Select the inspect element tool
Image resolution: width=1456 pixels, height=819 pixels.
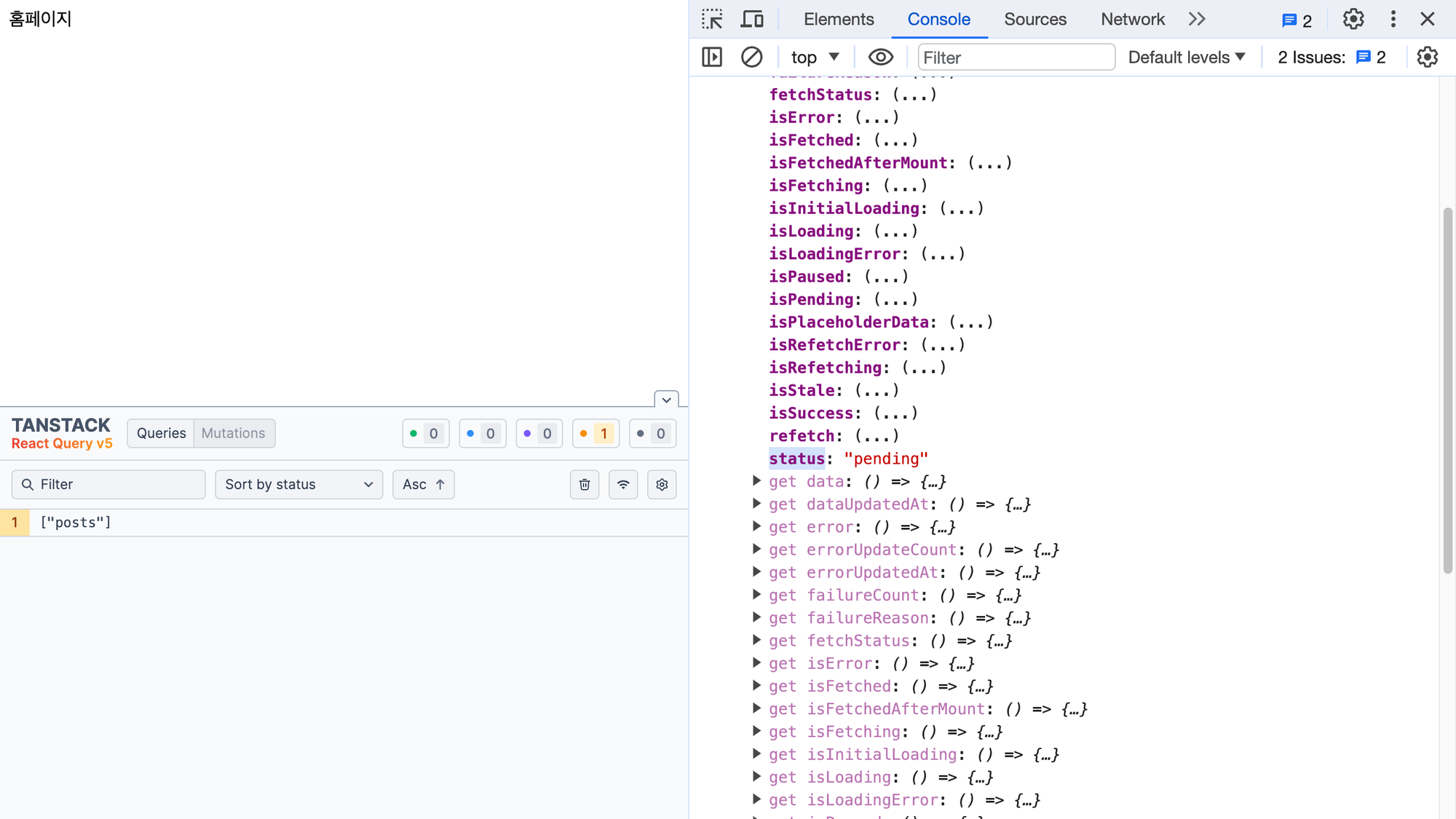click(711, 19)
